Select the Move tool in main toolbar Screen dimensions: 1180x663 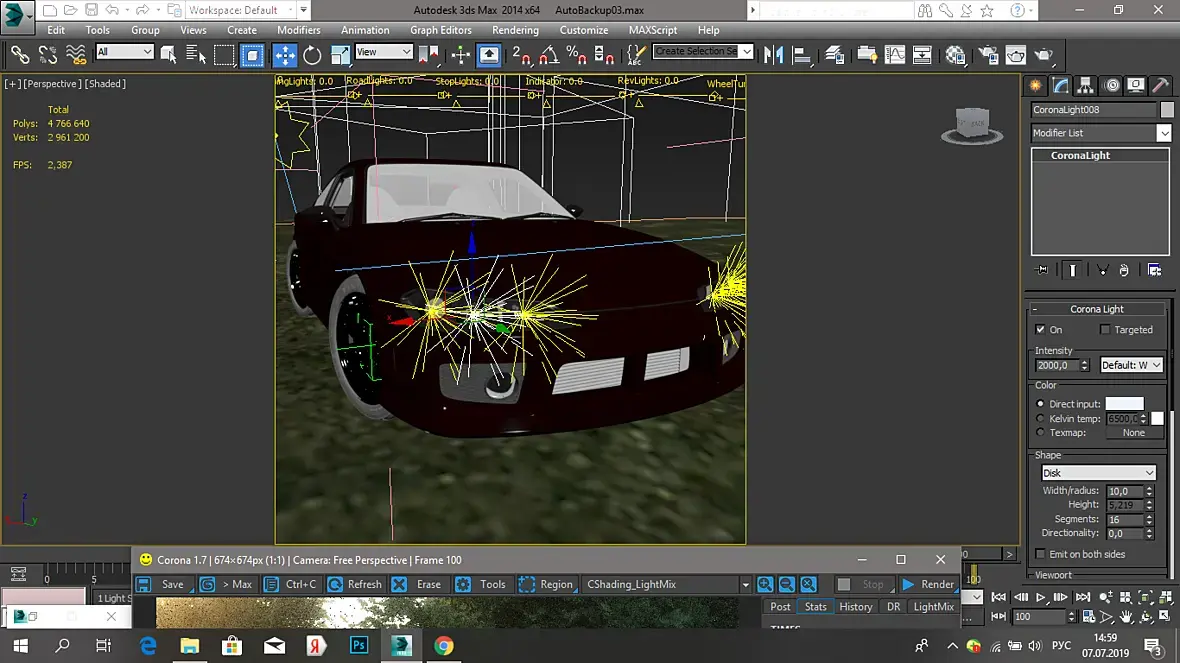click(x=285, y=55)
